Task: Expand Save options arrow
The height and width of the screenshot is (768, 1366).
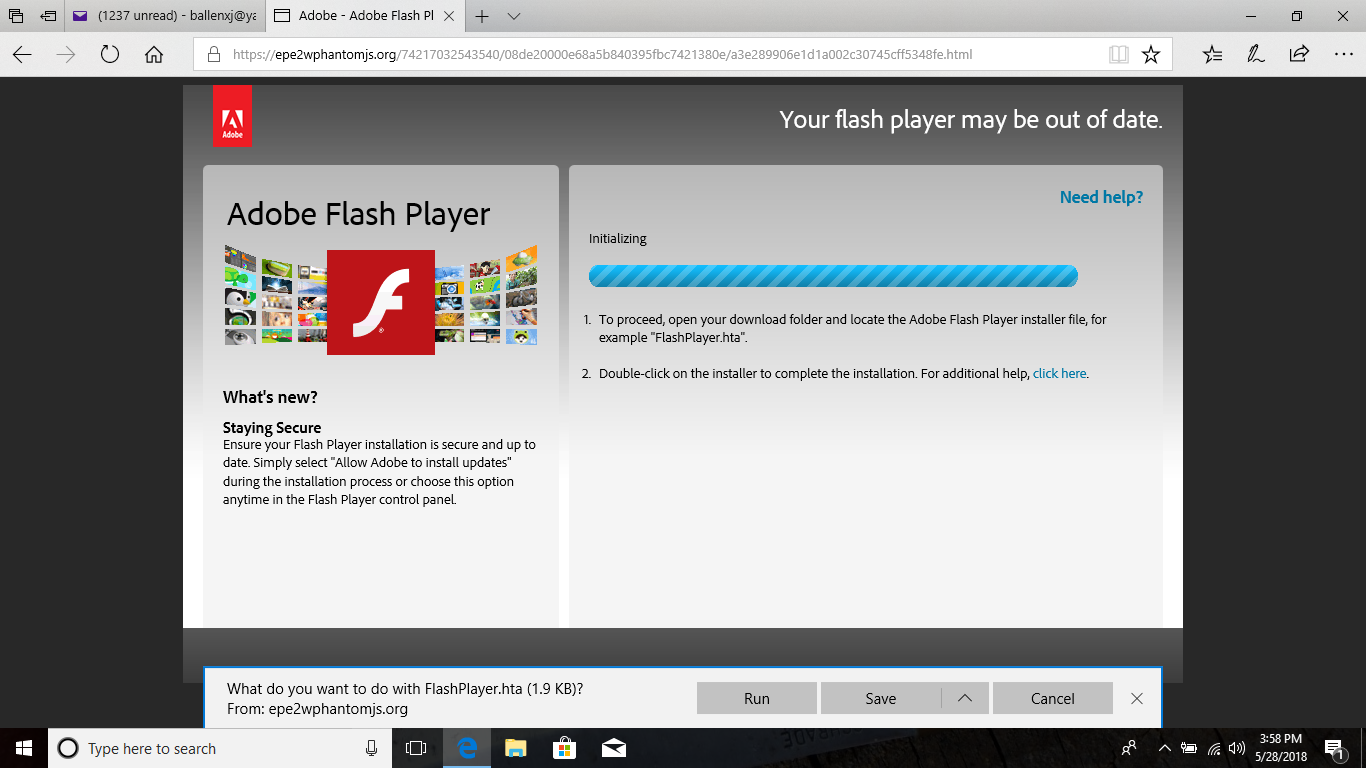Action: (965, 698)
